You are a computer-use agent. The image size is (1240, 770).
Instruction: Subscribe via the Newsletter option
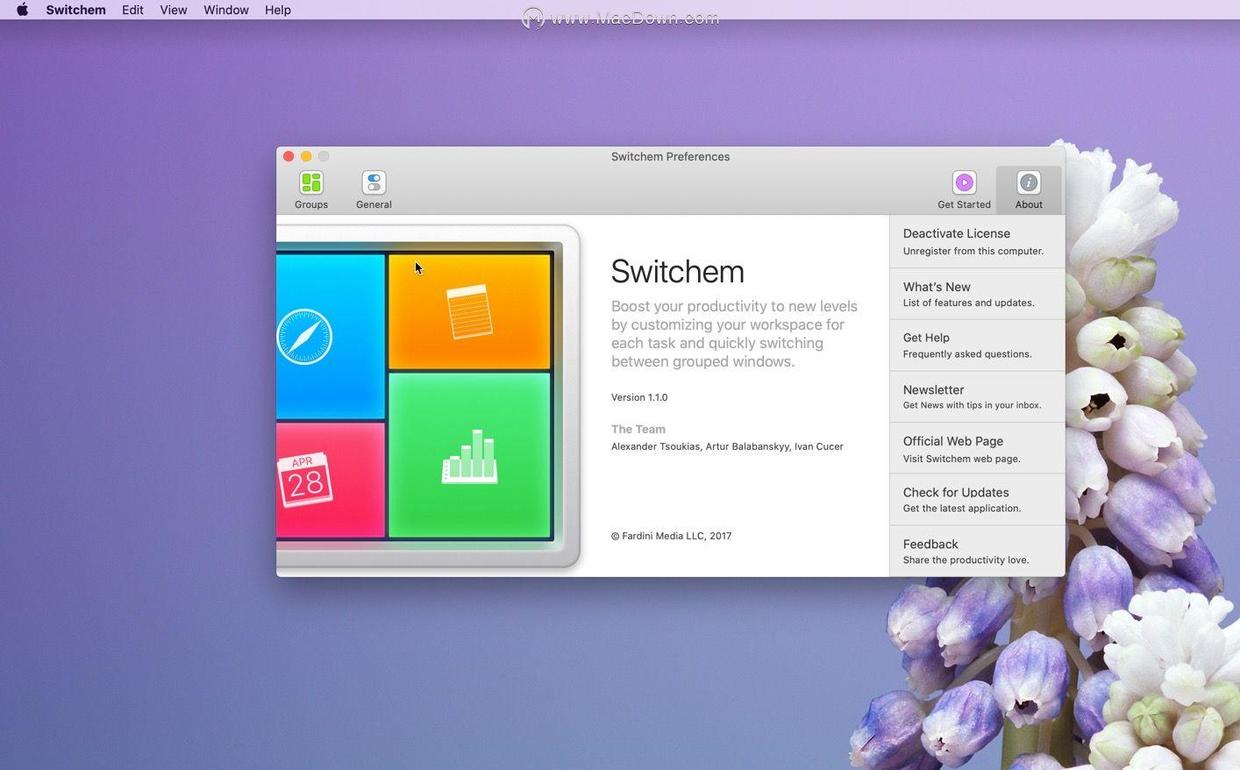point(977,397)
